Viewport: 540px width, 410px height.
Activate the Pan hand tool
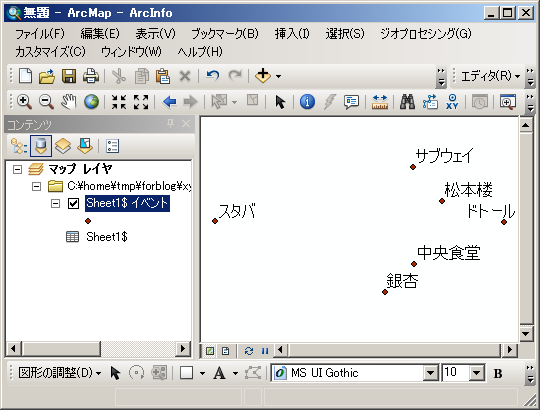pos(68,102)
